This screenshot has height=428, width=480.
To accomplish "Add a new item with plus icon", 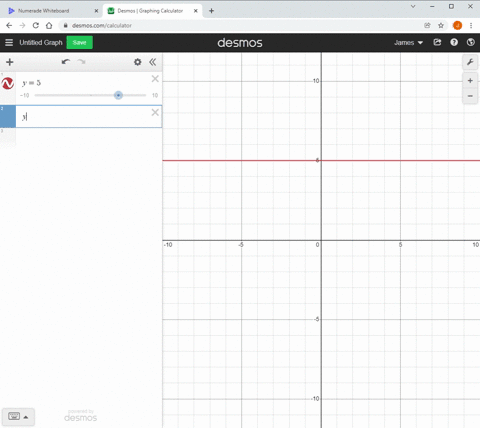I will point(10,62).
